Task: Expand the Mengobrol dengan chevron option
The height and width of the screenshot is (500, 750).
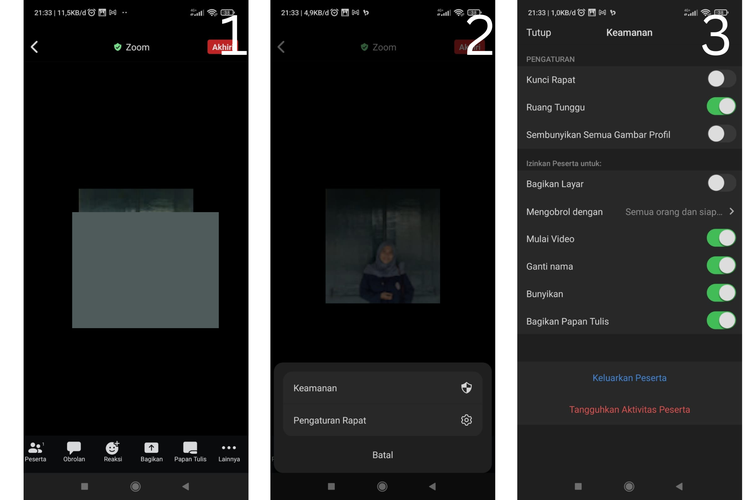Action: tap(731, 212)
